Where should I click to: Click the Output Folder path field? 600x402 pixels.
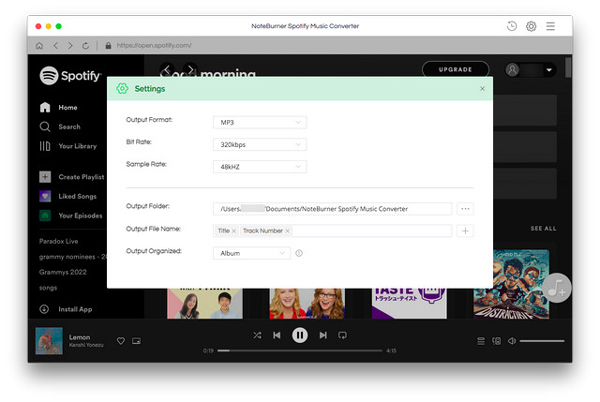(332, 209)
